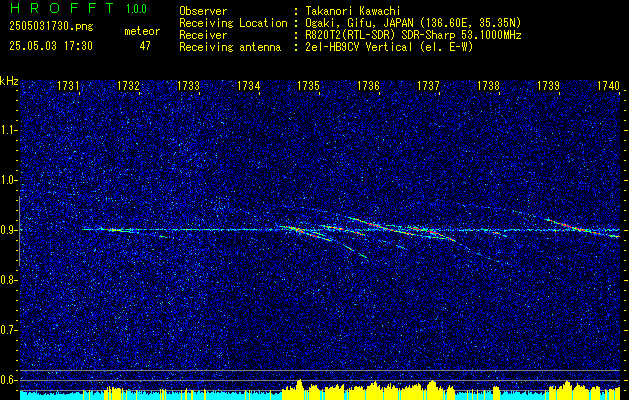629x400 pixels.
Task: Click the R820T2(RTL-SDR) receiver details text
Action: pos(413,35)
